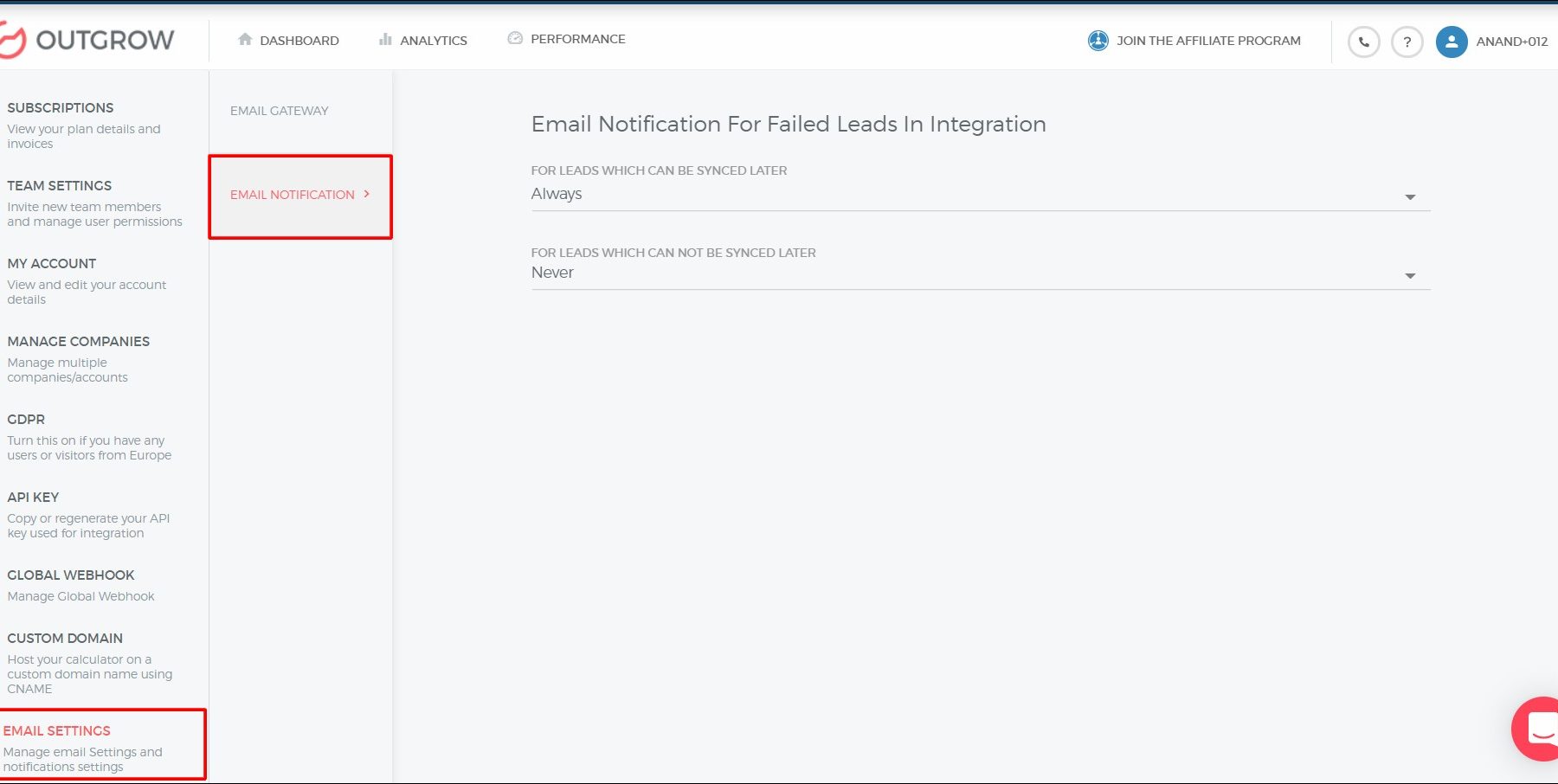
Task: Go to Subscriptions settings
Action: (61, 108)
